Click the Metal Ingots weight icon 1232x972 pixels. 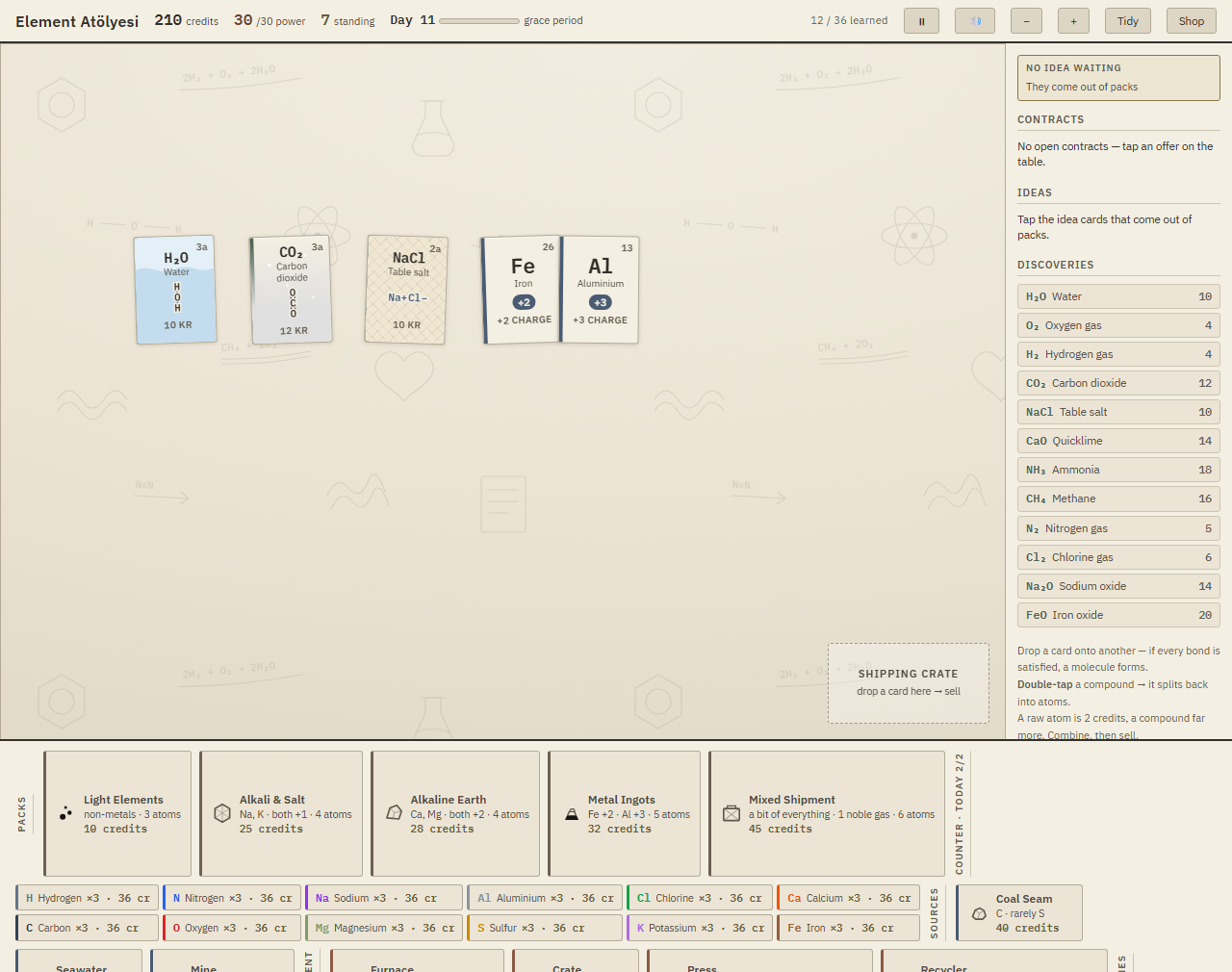pyautogui.click(x=572, y=814)
